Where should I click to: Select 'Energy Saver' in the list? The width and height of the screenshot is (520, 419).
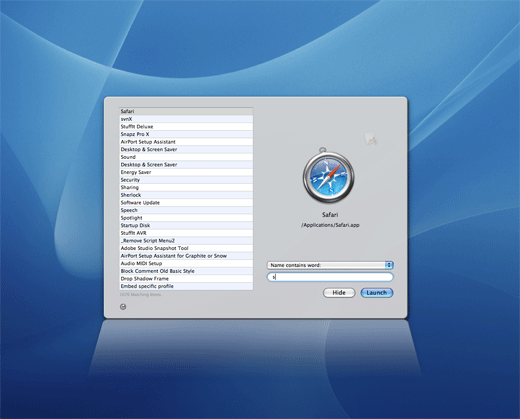pos(186,172)
